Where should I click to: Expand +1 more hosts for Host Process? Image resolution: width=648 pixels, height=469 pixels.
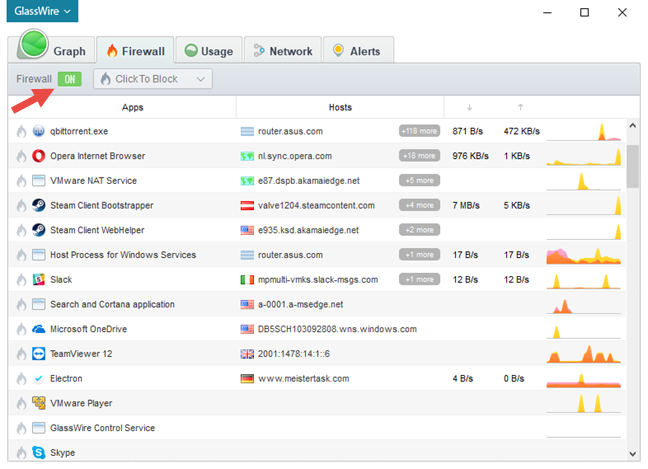(419, 255)
